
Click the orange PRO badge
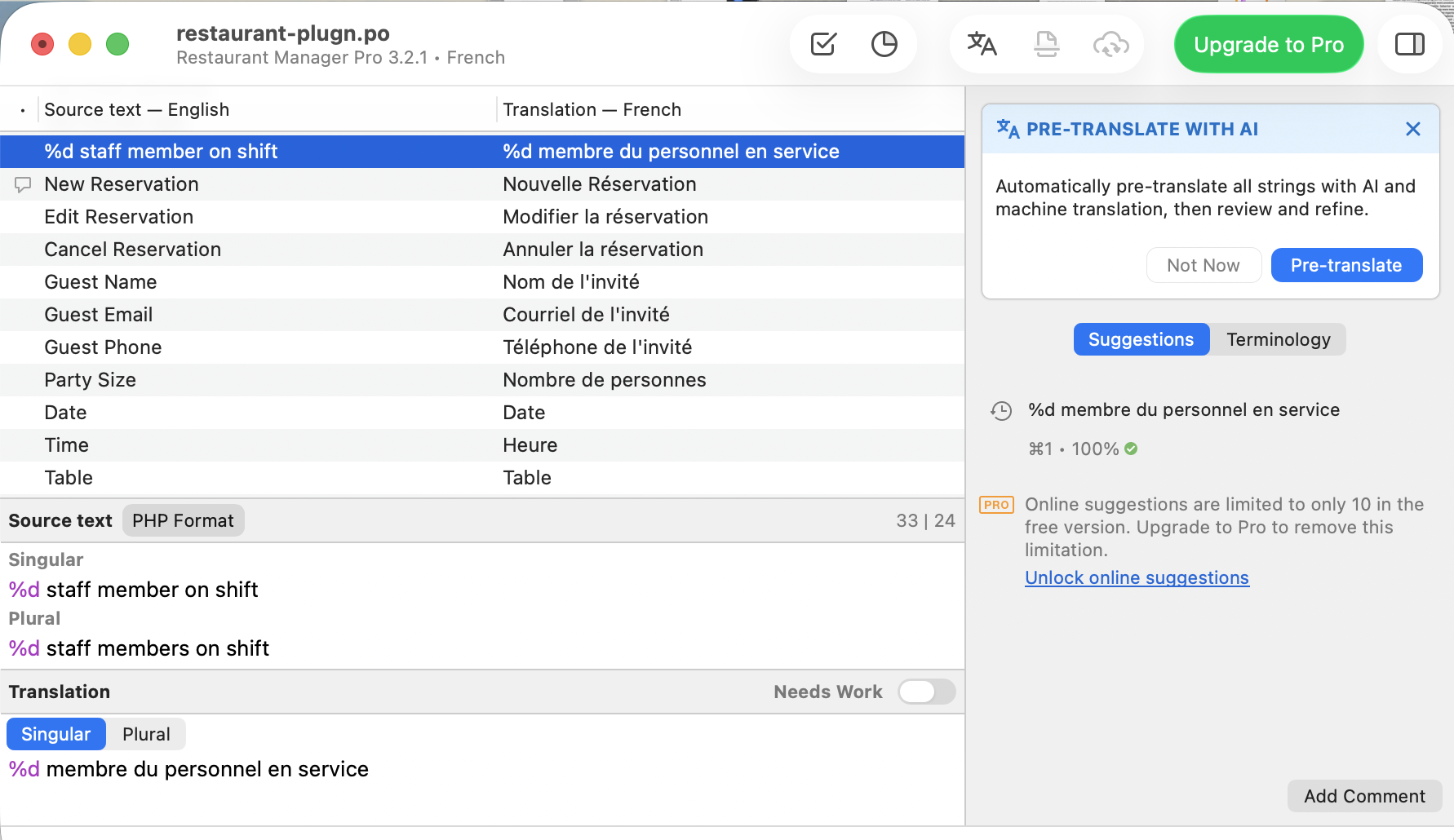pos(996,505)
